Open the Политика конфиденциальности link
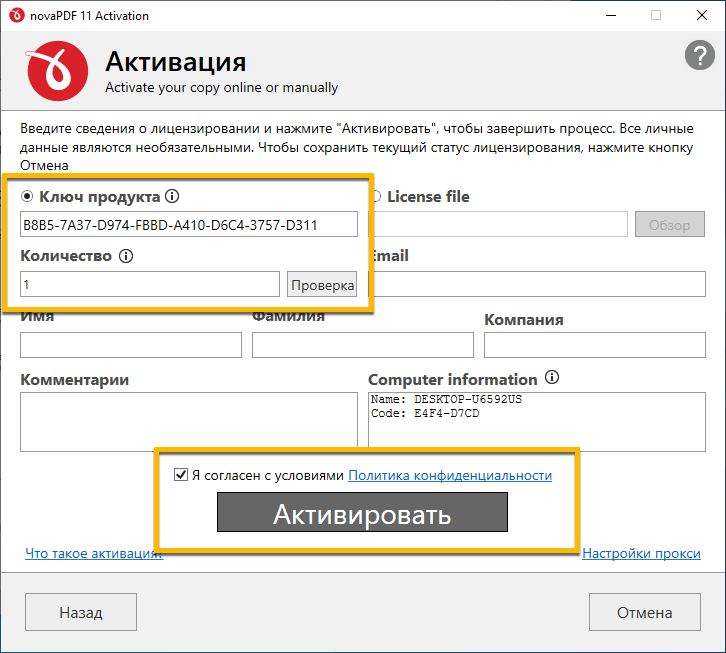The width and height of the screenshot is (726, 653). [x=450, y=475]
